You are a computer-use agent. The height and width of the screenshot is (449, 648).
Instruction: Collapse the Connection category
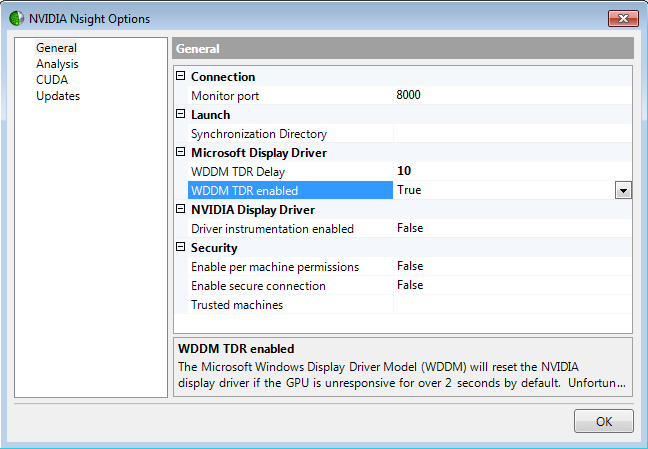click(181, 76)
